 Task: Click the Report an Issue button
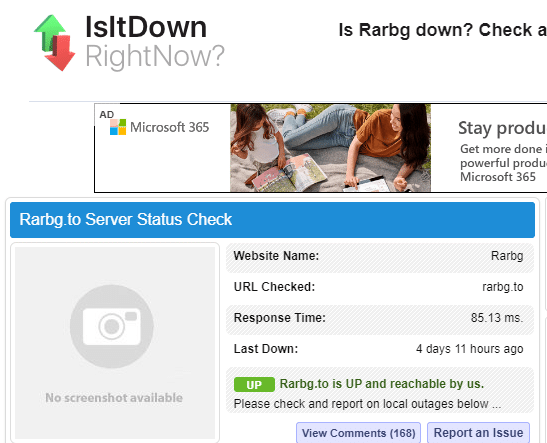[478, 433]
